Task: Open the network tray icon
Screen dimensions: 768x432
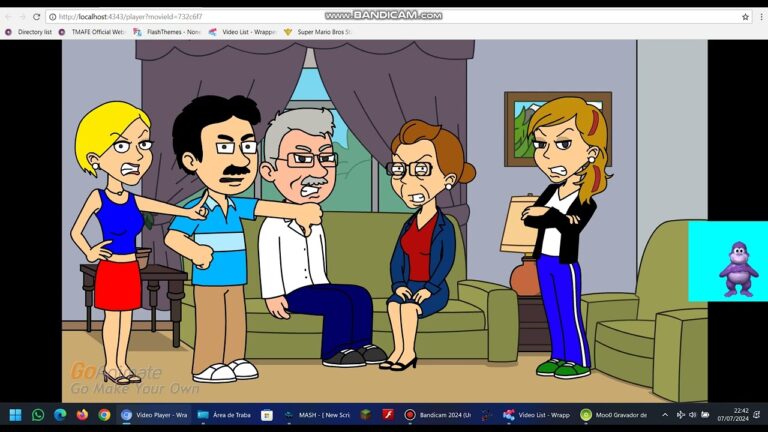Action: coord(680,415)
